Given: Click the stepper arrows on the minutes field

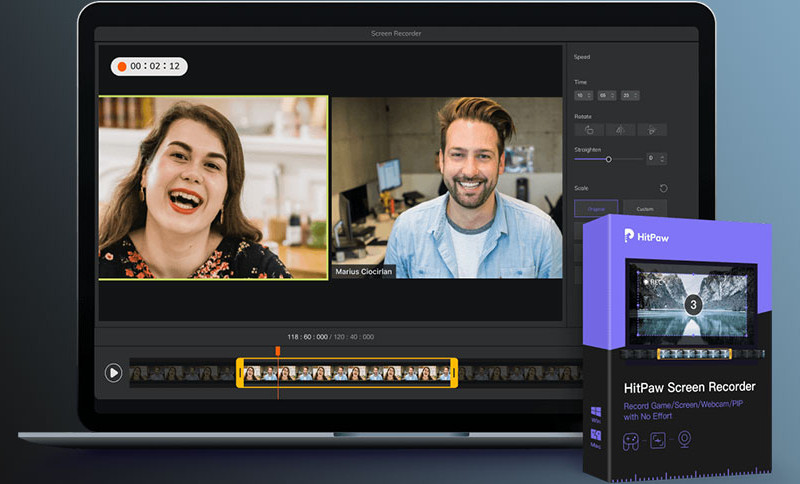Looking at the screenshot, I should 613,95.
